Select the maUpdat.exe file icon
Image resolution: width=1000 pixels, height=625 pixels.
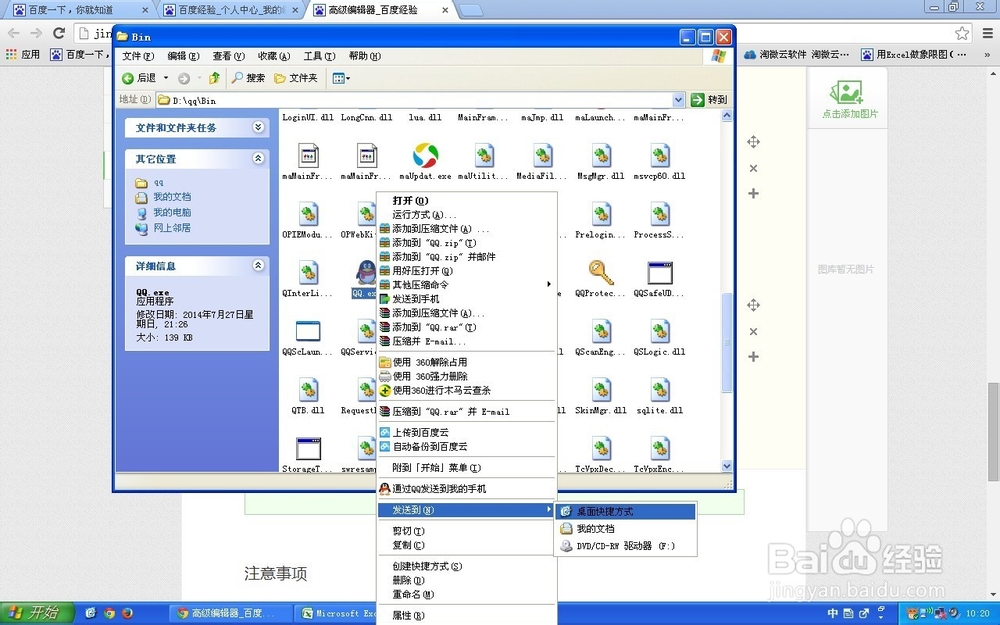[425, 155]
